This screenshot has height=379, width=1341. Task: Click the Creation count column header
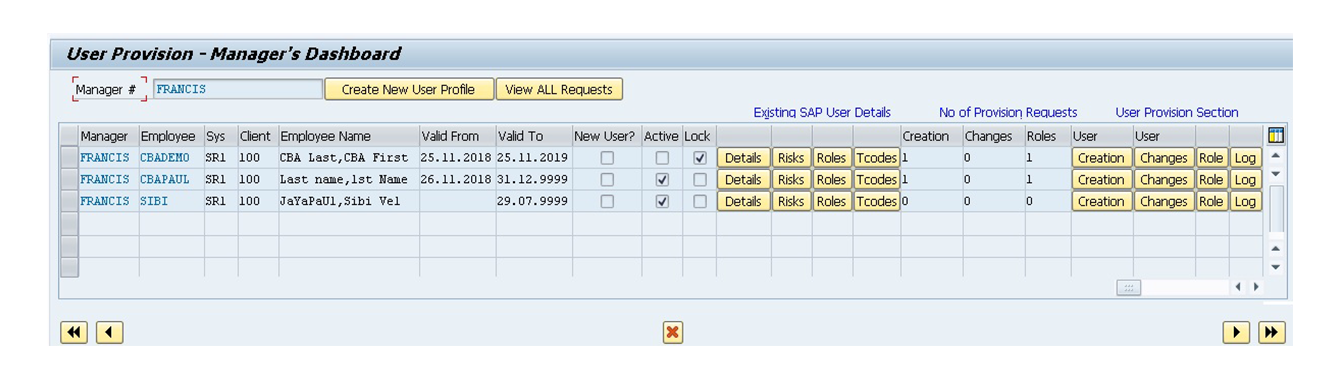tap(931, 136)
